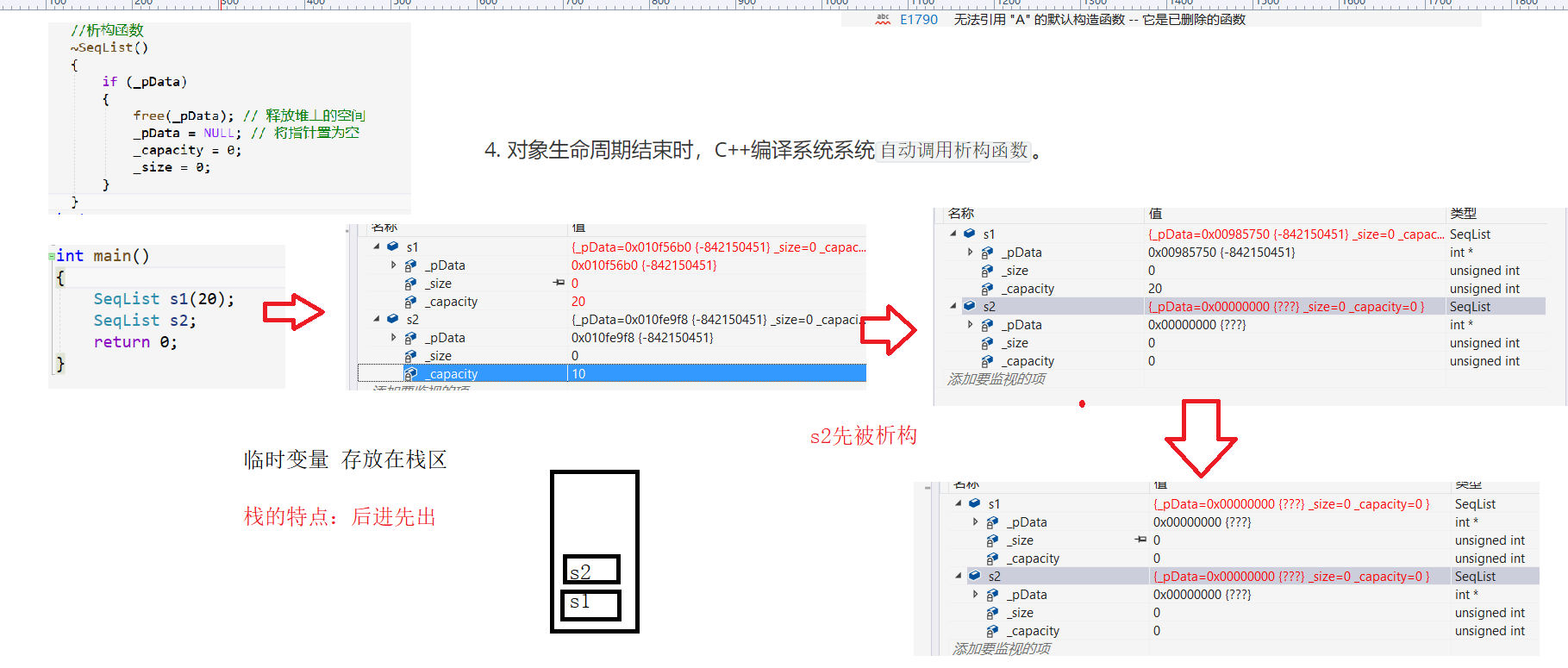Click s1 cube icon on row with _pData=0x00000000
1568x668 pixels.
point(975,503)
